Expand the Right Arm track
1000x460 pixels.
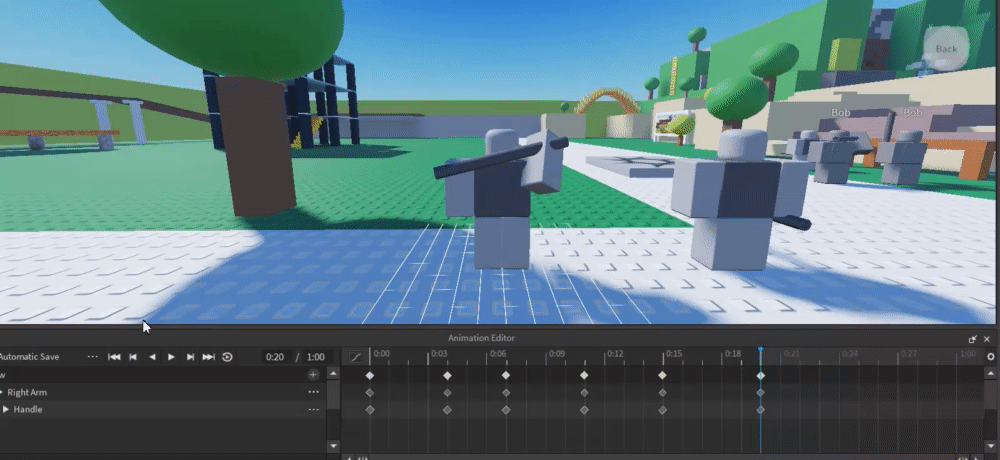(1, 392)
